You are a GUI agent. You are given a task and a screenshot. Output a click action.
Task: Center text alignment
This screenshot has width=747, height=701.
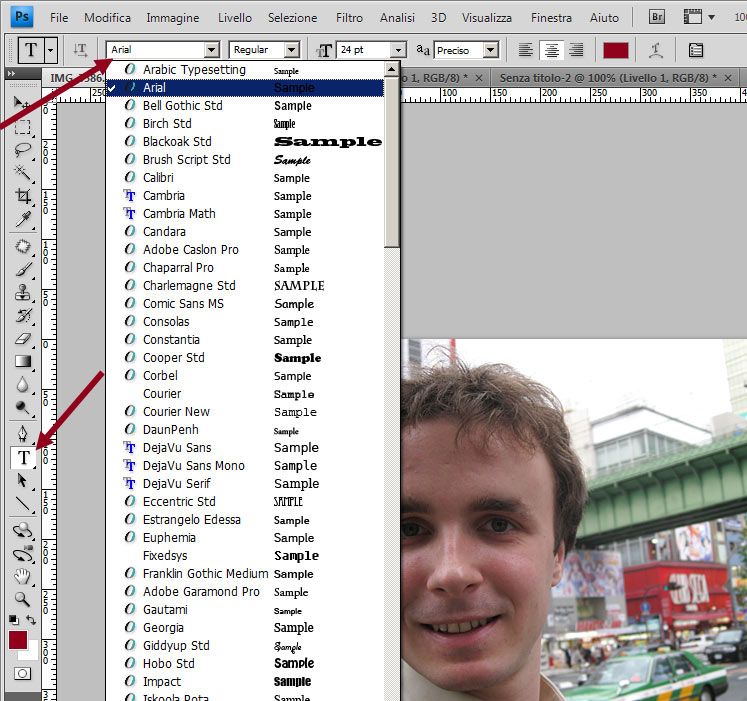[x=551, y=50]
